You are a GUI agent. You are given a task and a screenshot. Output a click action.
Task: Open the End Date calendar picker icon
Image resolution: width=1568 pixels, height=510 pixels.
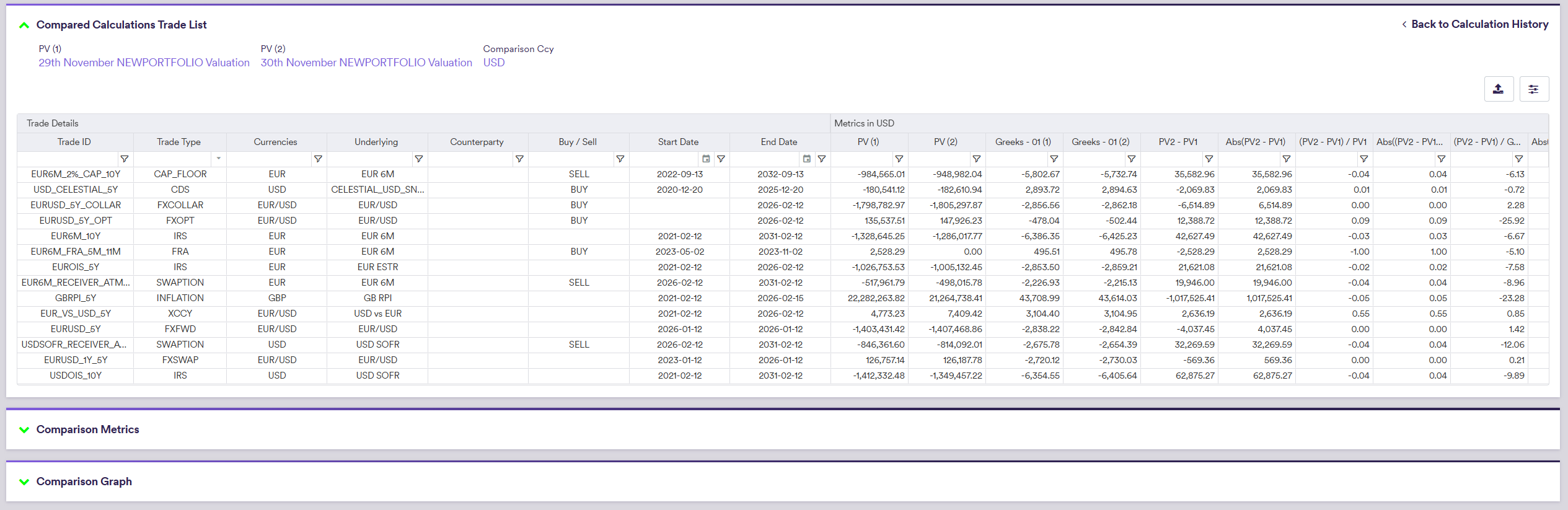coord(806,159)
